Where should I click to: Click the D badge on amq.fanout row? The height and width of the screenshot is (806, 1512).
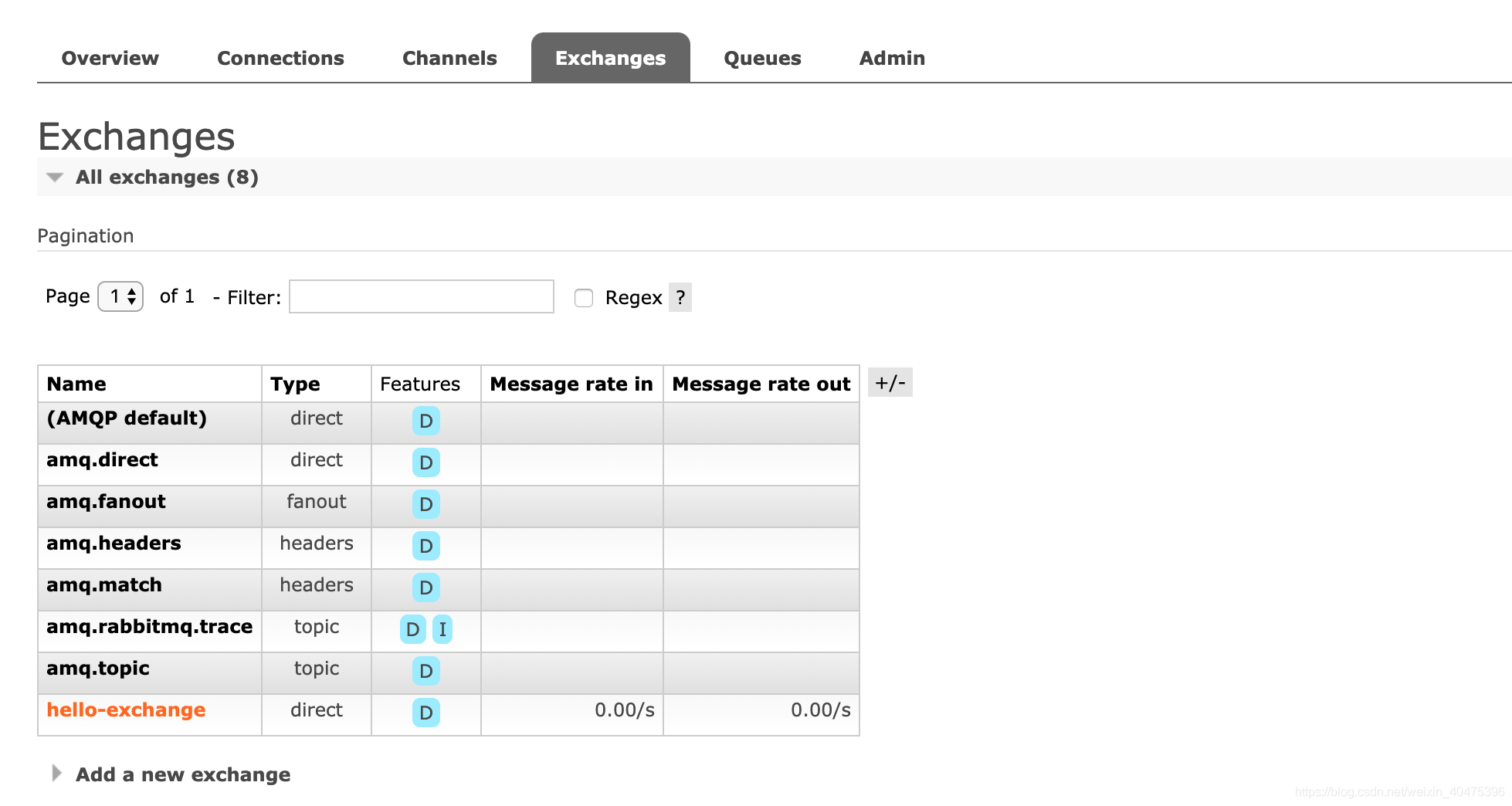click(425, 504)
